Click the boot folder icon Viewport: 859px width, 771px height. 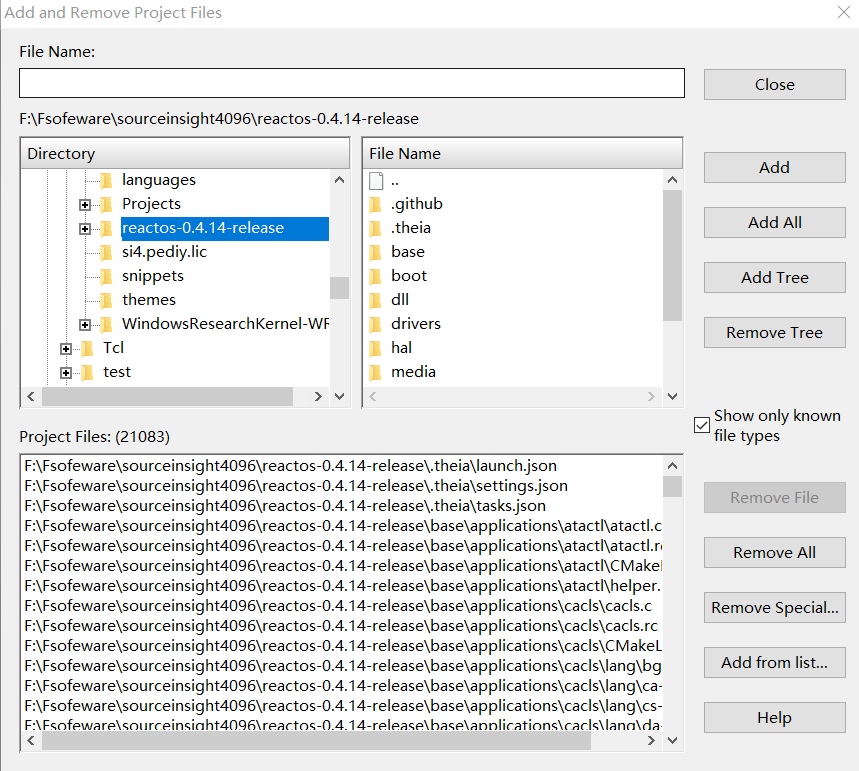tap(375, 276)
